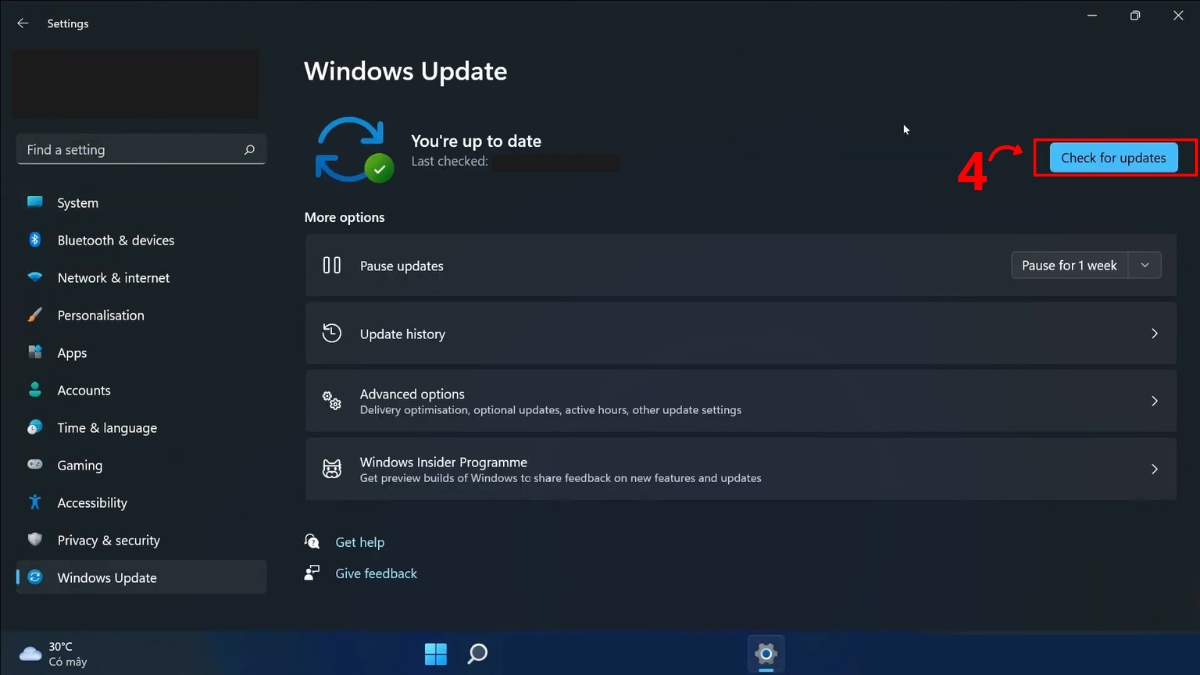This screenshot has height=675, width=1200.
Task: Open the Give feedback link
Action: pyautogui.click(x=376, y=572)
